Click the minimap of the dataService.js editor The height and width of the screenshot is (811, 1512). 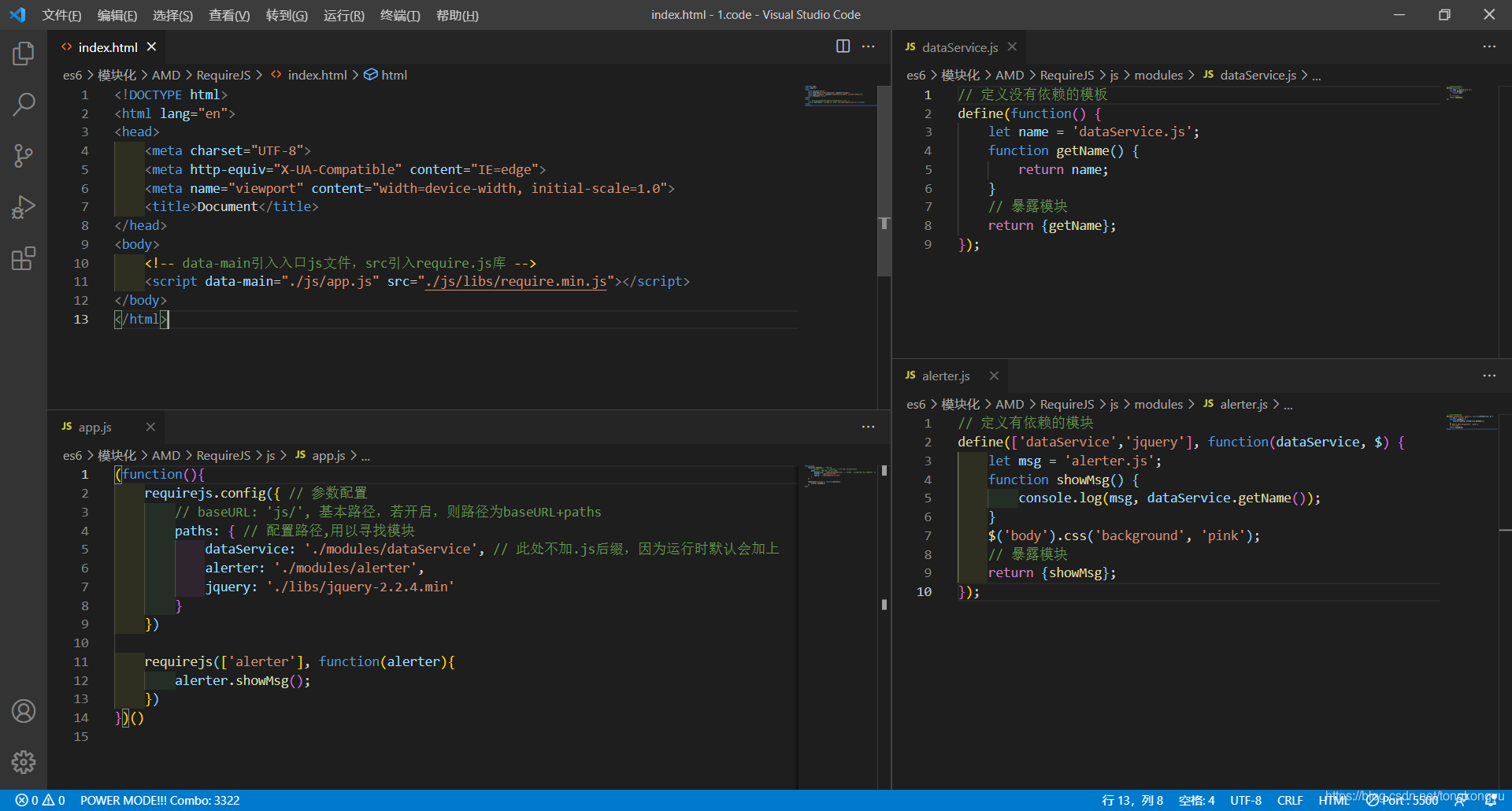(x=1471, y=92)
